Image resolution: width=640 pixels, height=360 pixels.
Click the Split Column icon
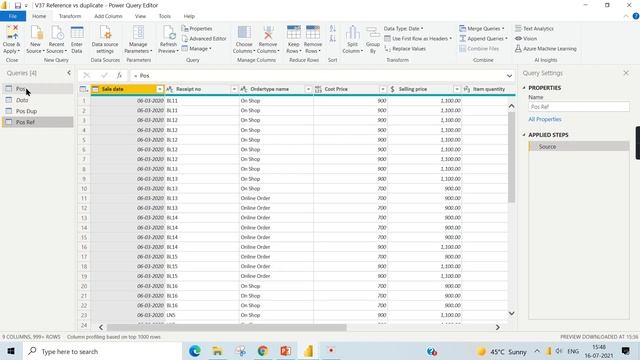[352, 32]
